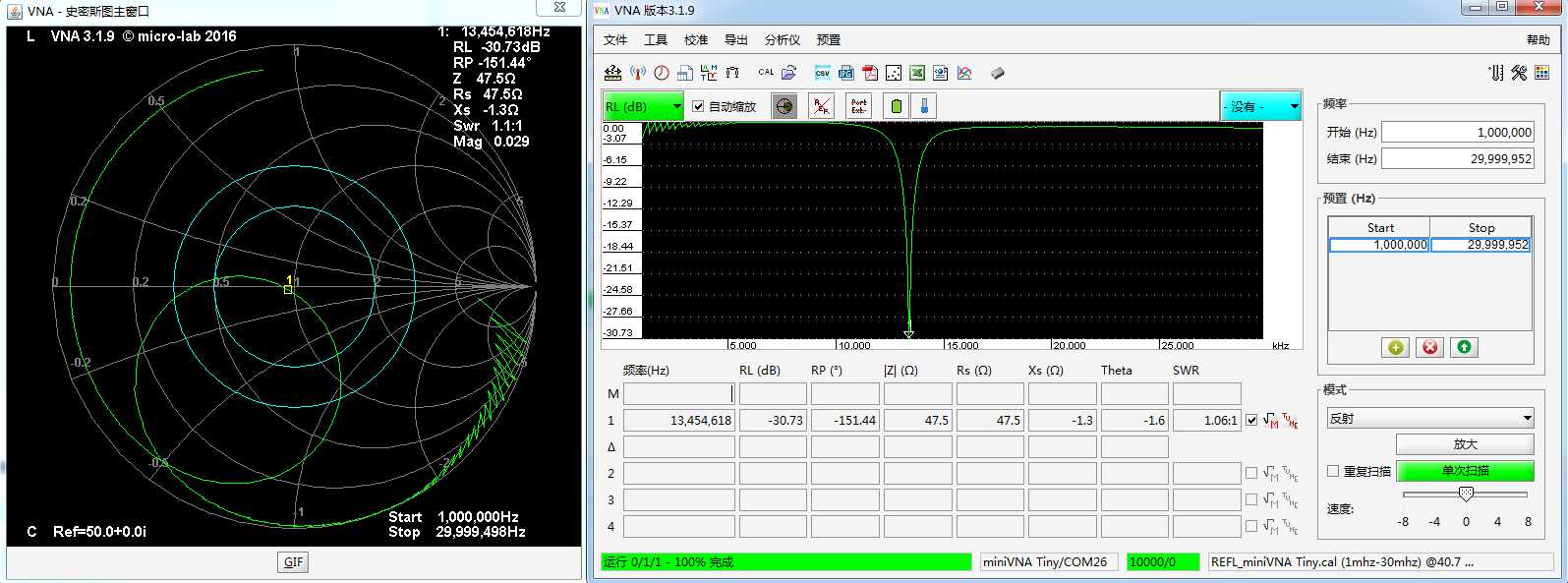The height and width of the screenshot is (583, 1568).
Task: Click the M row frequency input field
Action: 678,393
